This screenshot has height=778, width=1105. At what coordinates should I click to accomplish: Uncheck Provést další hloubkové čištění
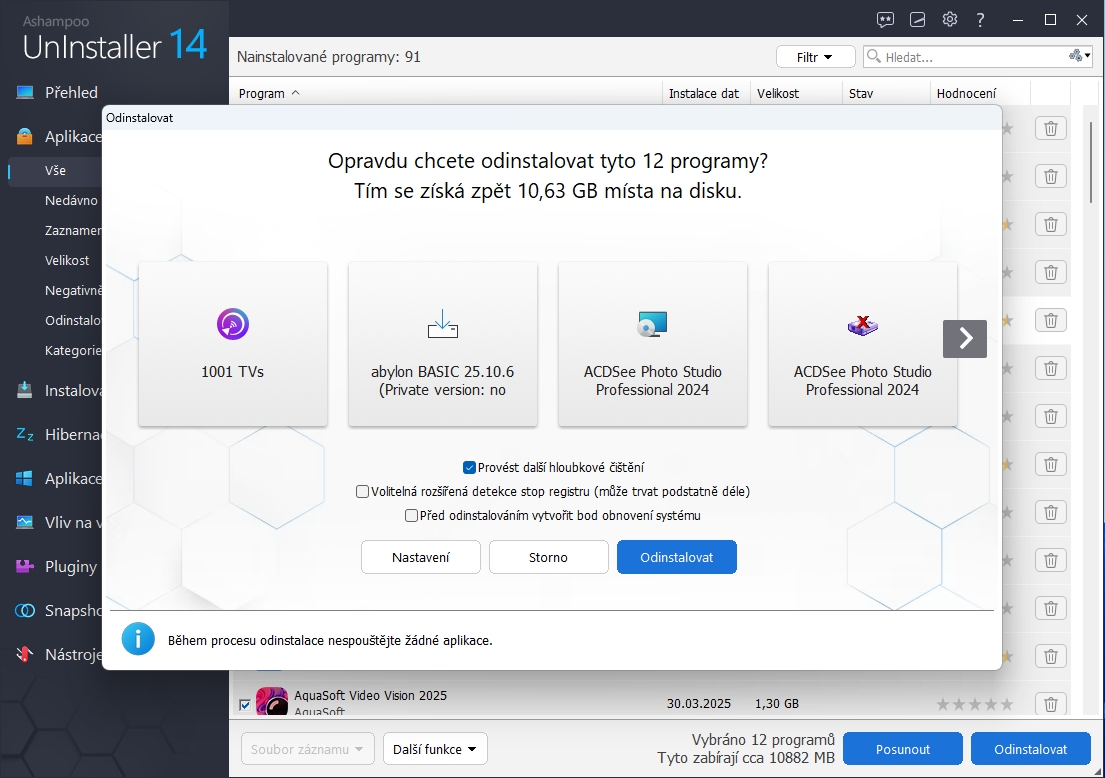point(469,467)
